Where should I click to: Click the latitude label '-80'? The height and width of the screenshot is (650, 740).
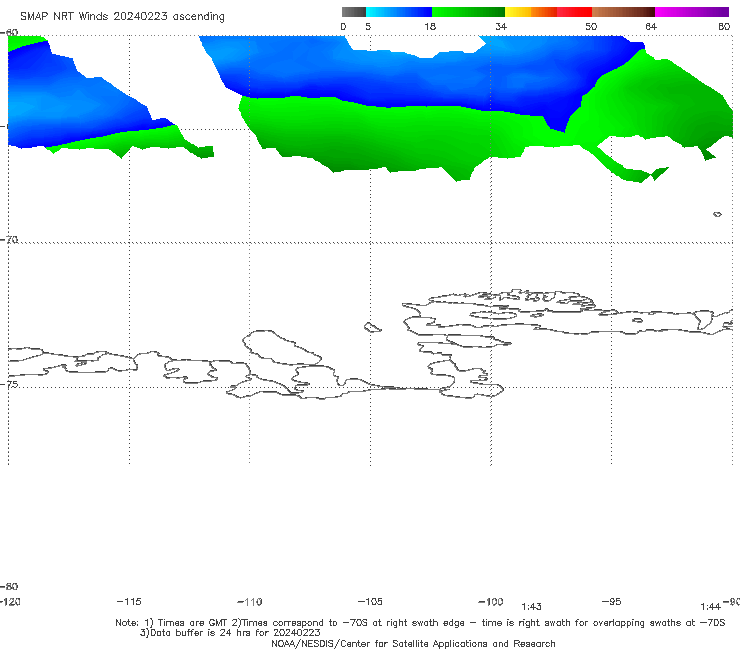pos(9,587)
